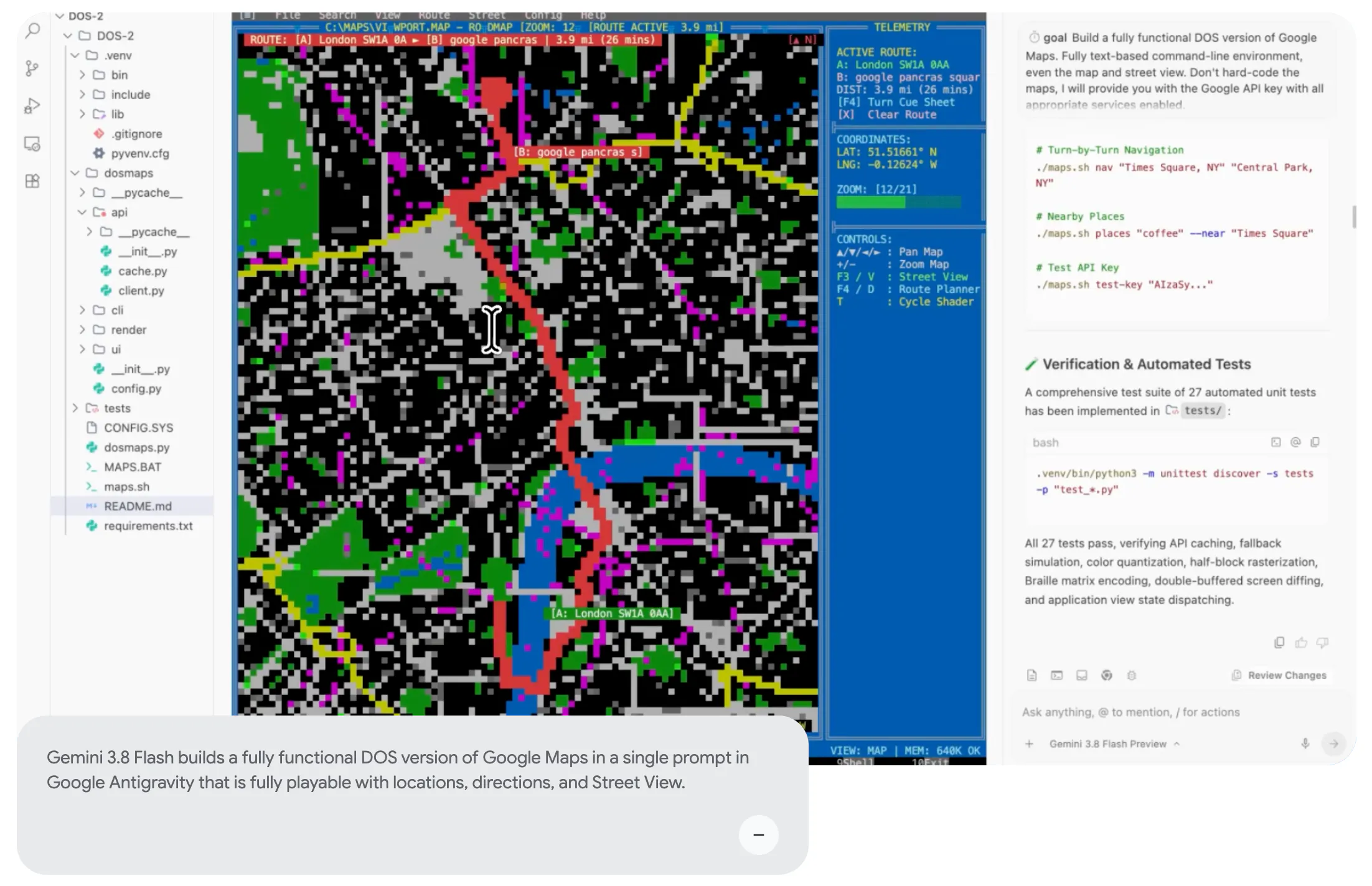This screenshot has width=1372, height=886.
Task: Open the File menu in DOS app
Action: (288, 16)
